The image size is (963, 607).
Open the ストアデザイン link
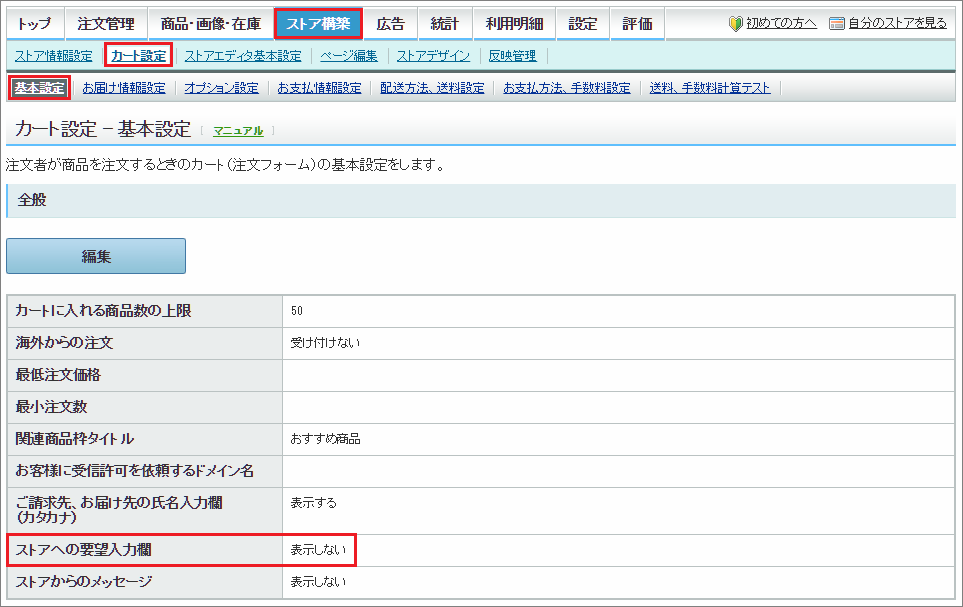tap(433, 56)
